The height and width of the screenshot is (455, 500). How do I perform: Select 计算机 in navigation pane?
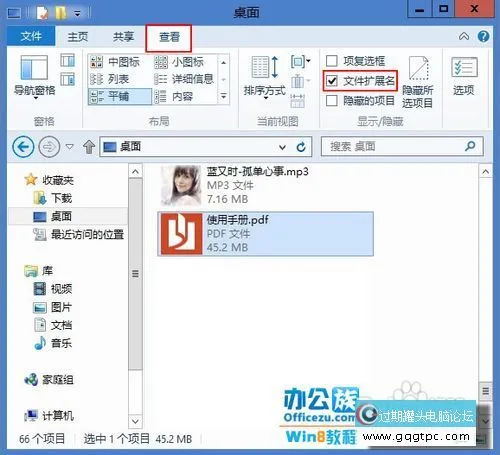click(x=49, y=416)
